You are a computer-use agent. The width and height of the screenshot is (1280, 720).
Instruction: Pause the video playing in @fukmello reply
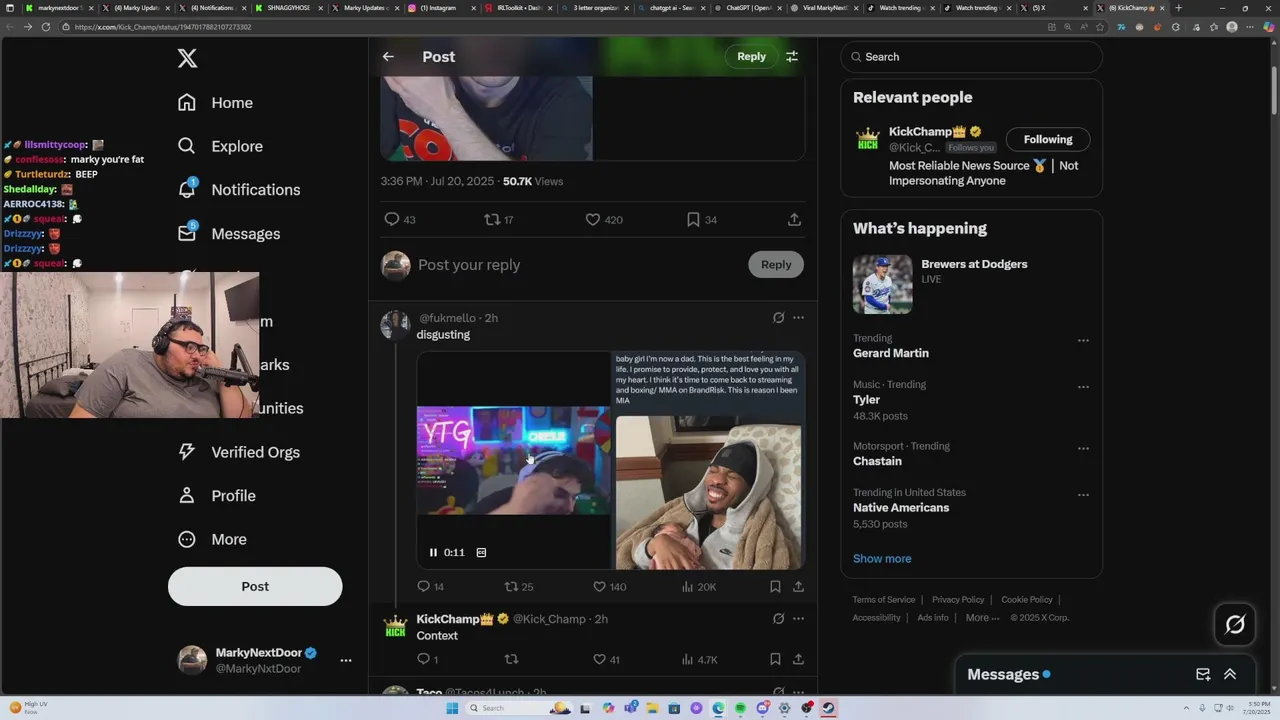click(x=433, y=552)
